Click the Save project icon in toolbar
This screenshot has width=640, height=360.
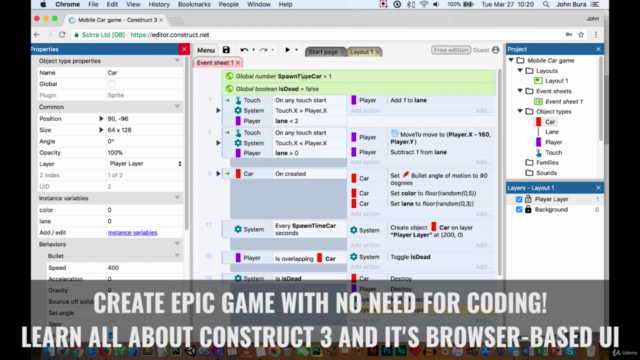[x=226, y=50]
